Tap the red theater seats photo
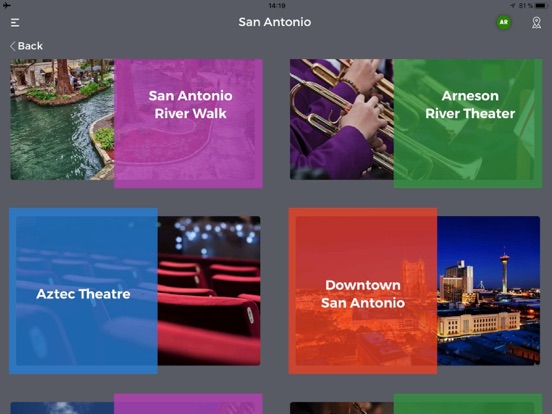The width and height of the screenshot is (552, 414). [x=209, y=291]
